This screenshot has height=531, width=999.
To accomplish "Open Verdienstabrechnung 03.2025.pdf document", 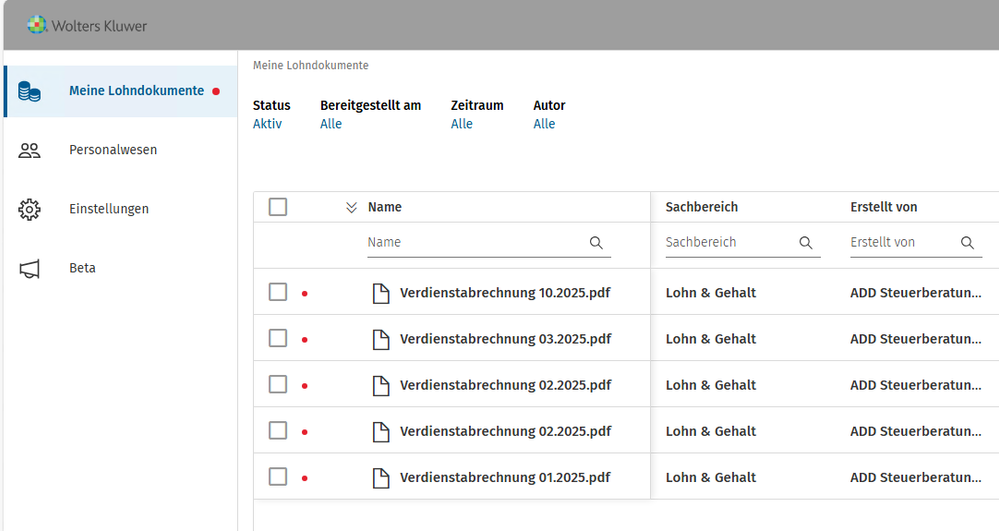I will point(505,338).
